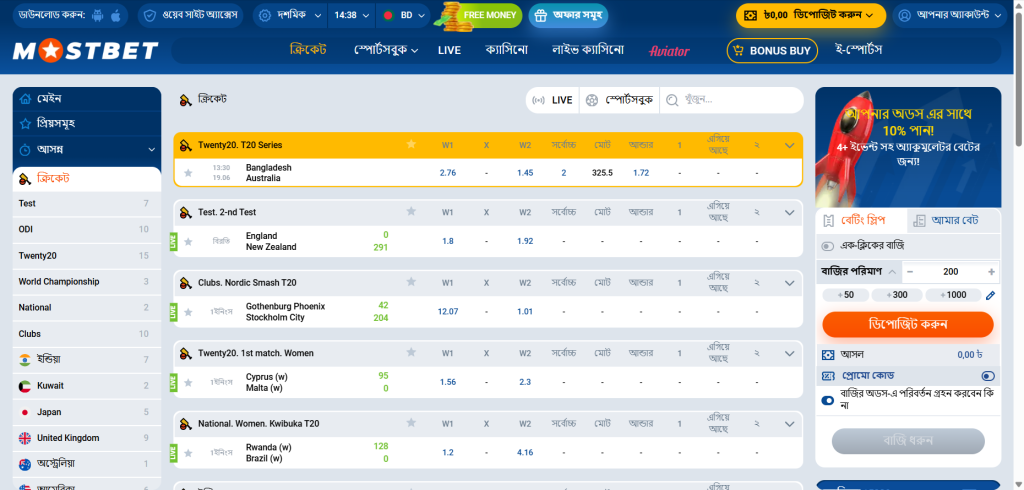This screenshot has width=1024, height=490.
Task: Click the offers gift button
Action: point(568,15)
